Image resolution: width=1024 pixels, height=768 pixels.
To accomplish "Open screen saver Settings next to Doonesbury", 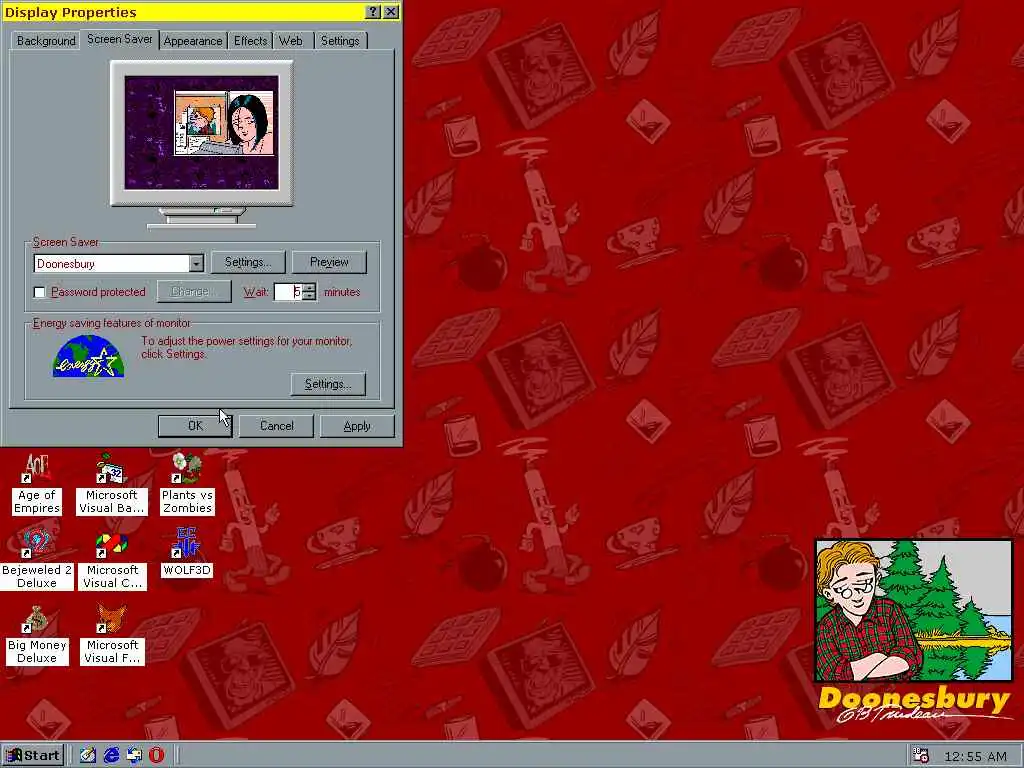I will (248, 262).
